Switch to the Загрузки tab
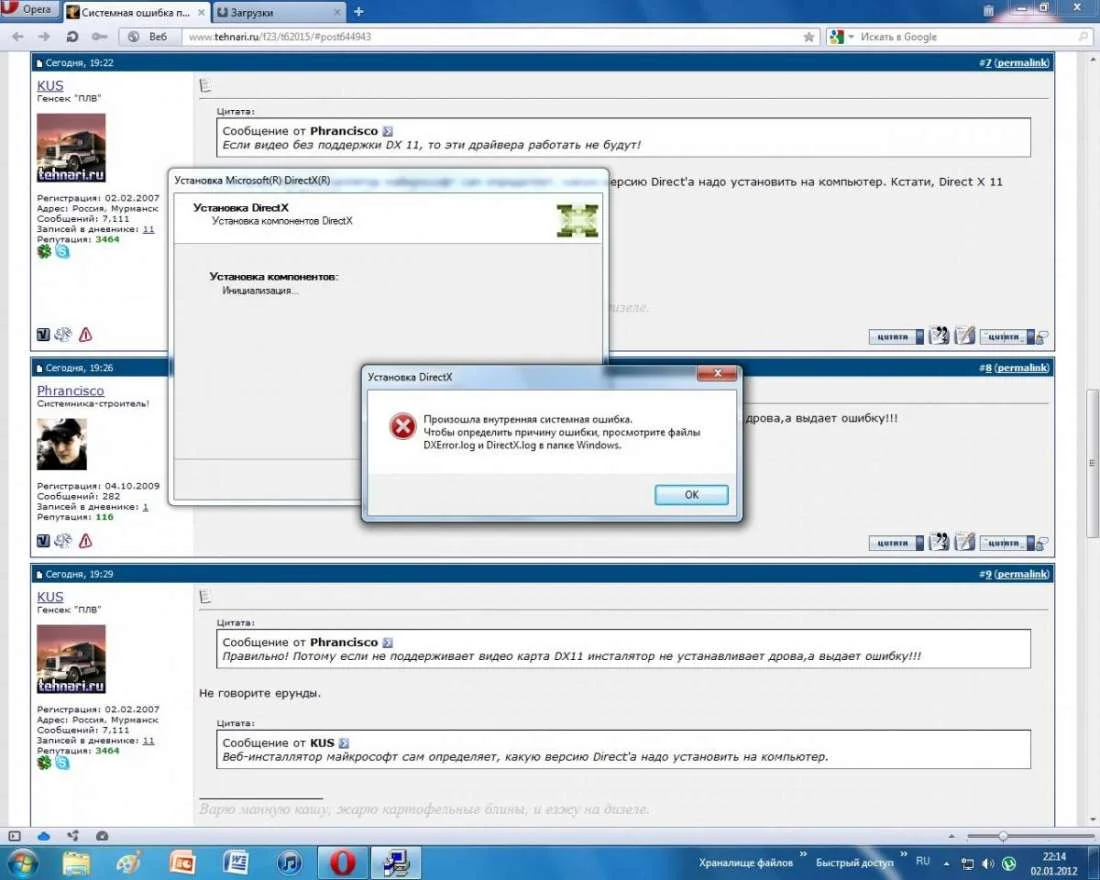The height and width of the screenshot is (880, 1100). 279,13
